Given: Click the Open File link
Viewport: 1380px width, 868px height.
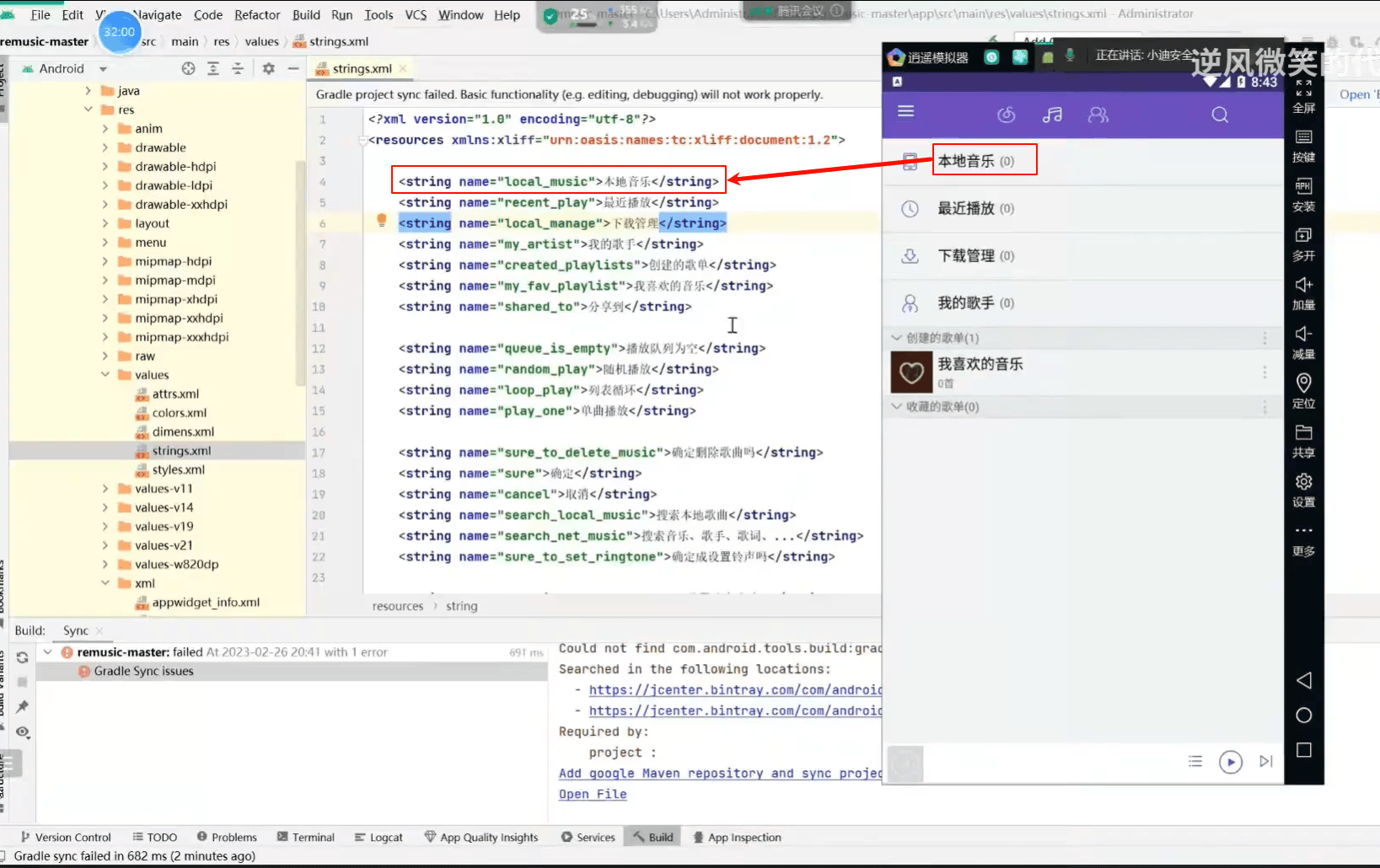Looking at the screenshot, I should pos(593,794).
